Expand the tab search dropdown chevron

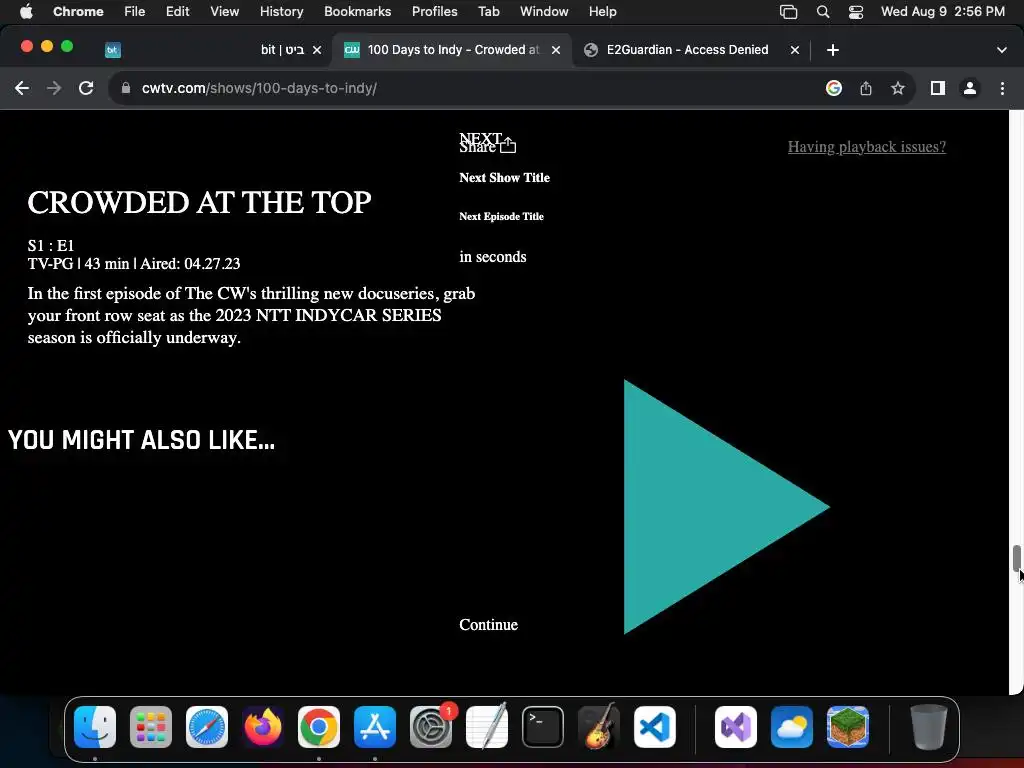[1001, 50]
